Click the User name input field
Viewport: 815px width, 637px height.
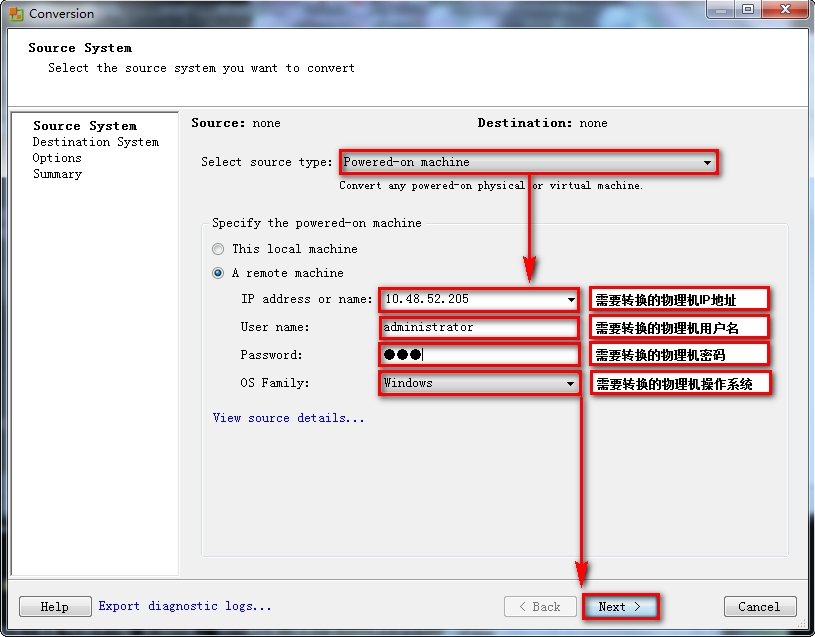point(479,327)
